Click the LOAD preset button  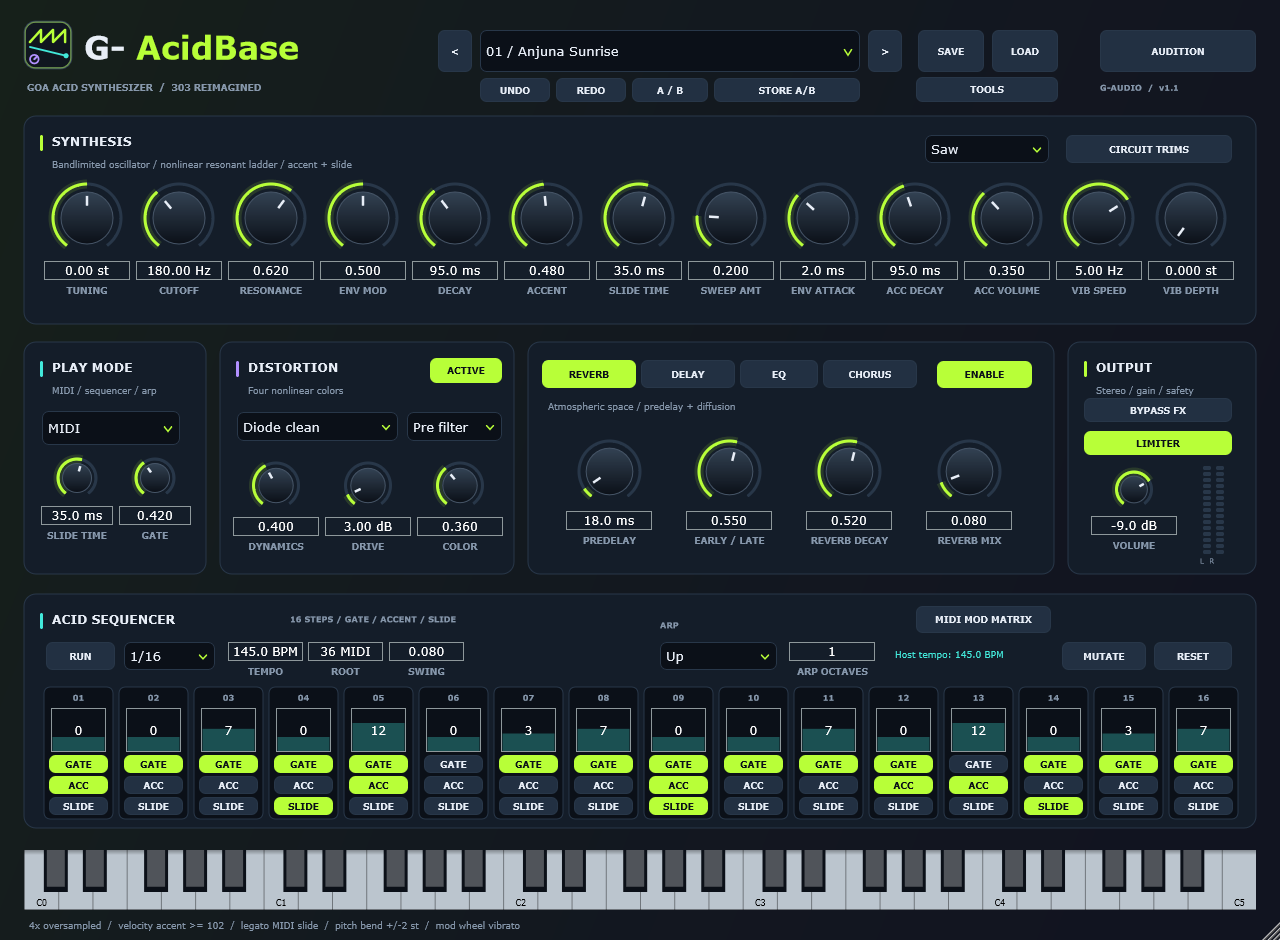pyautogui.click(x=1025, y=51)
